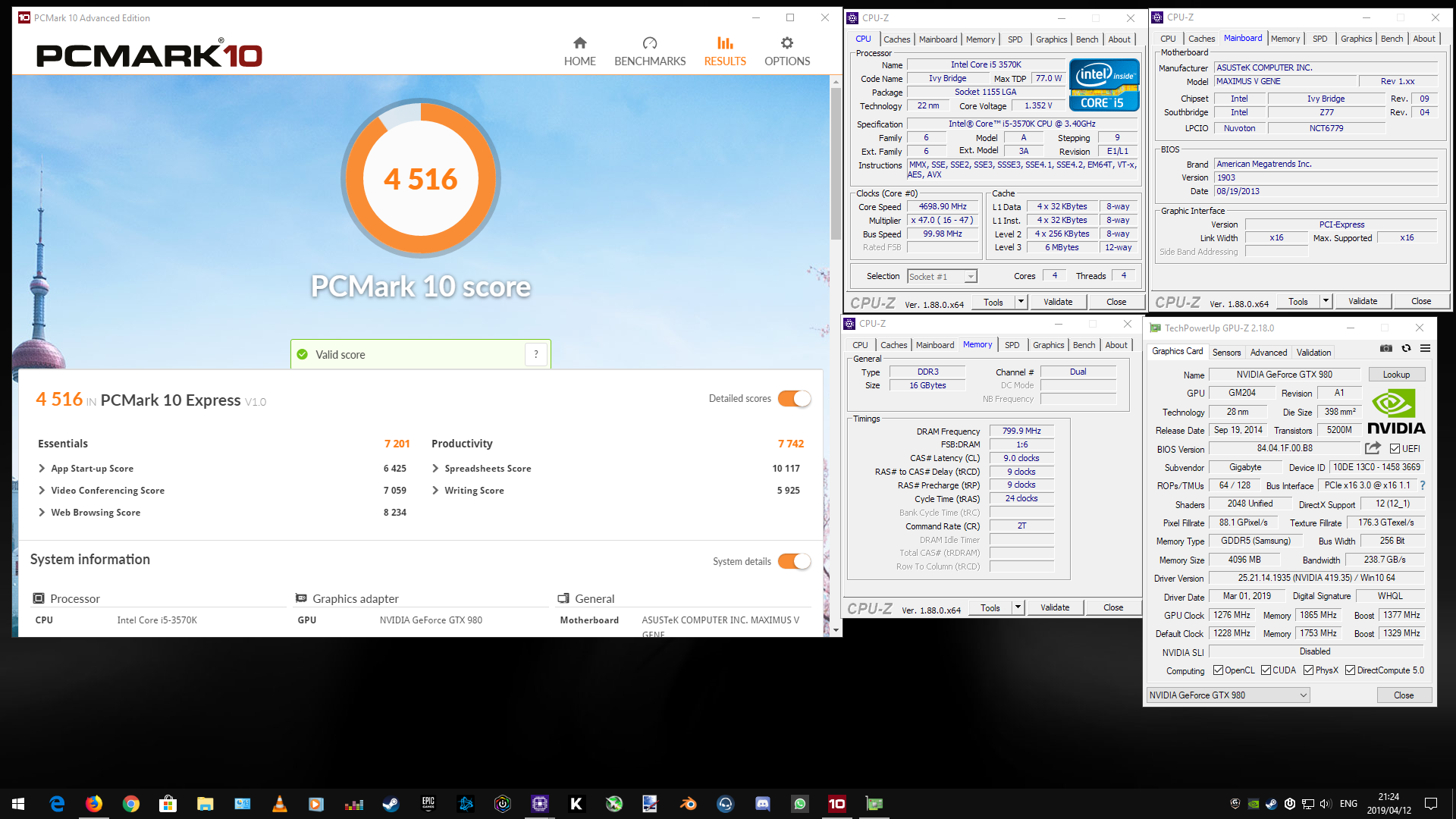The image size is (1456, 819).
Task: Open Bench tab in CPU window
Action: tap(1087, 39)
